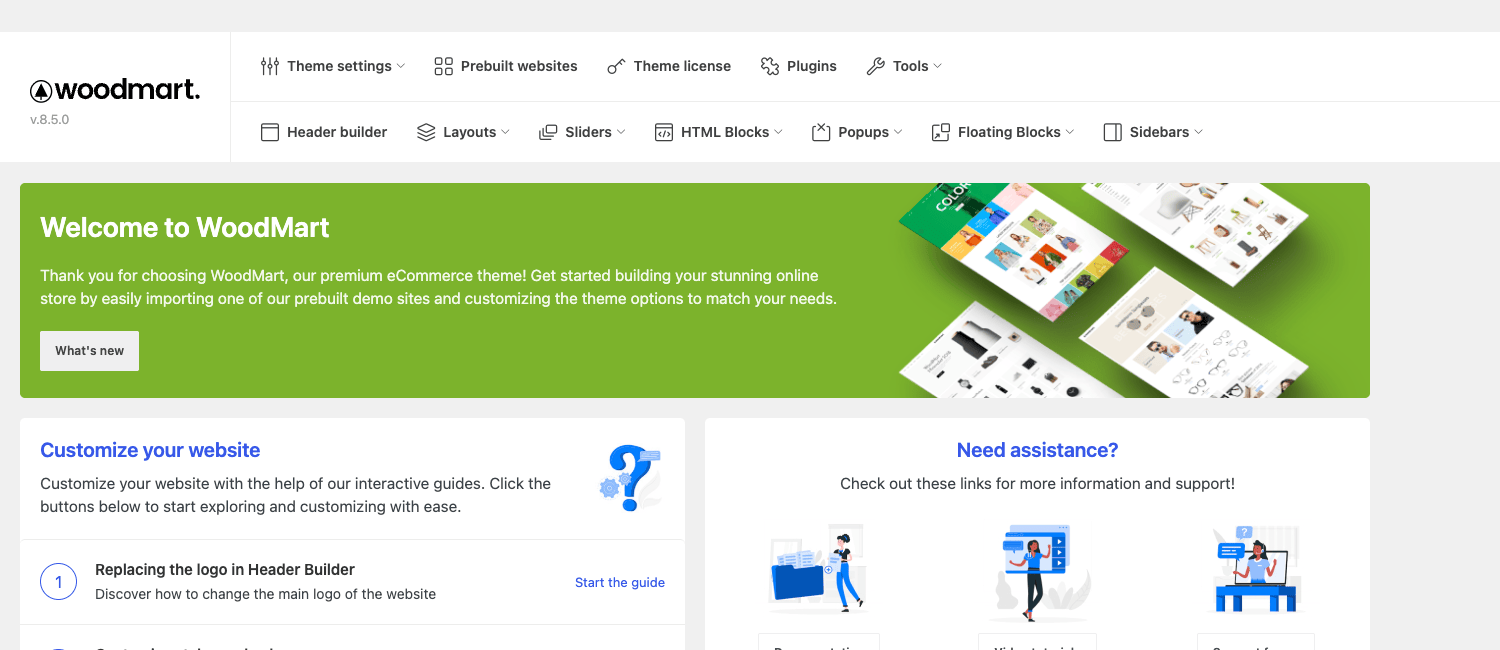Click the v.8.5.0 version label
This screenshot has height=650, width=1500.
pyautogui.click(x=50, y=119)
